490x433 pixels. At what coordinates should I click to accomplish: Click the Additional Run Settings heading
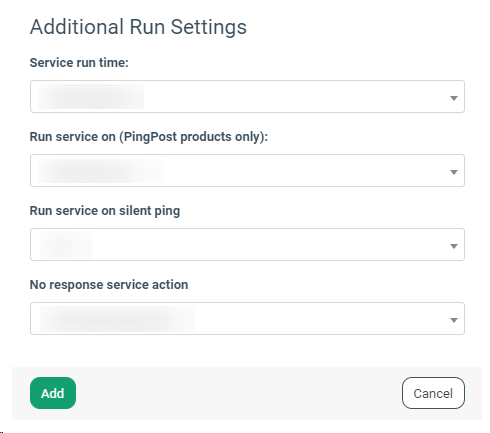138,27
